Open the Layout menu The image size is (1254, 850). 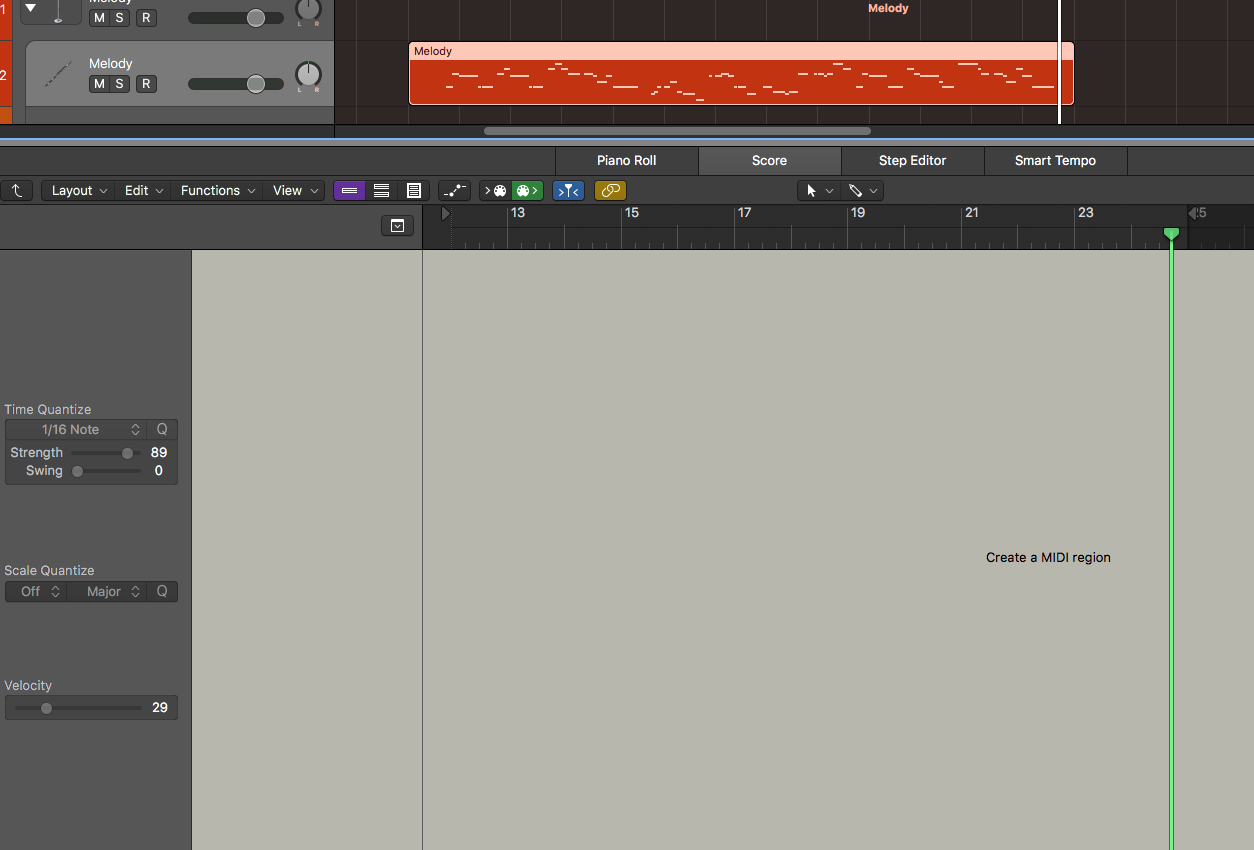80,190
